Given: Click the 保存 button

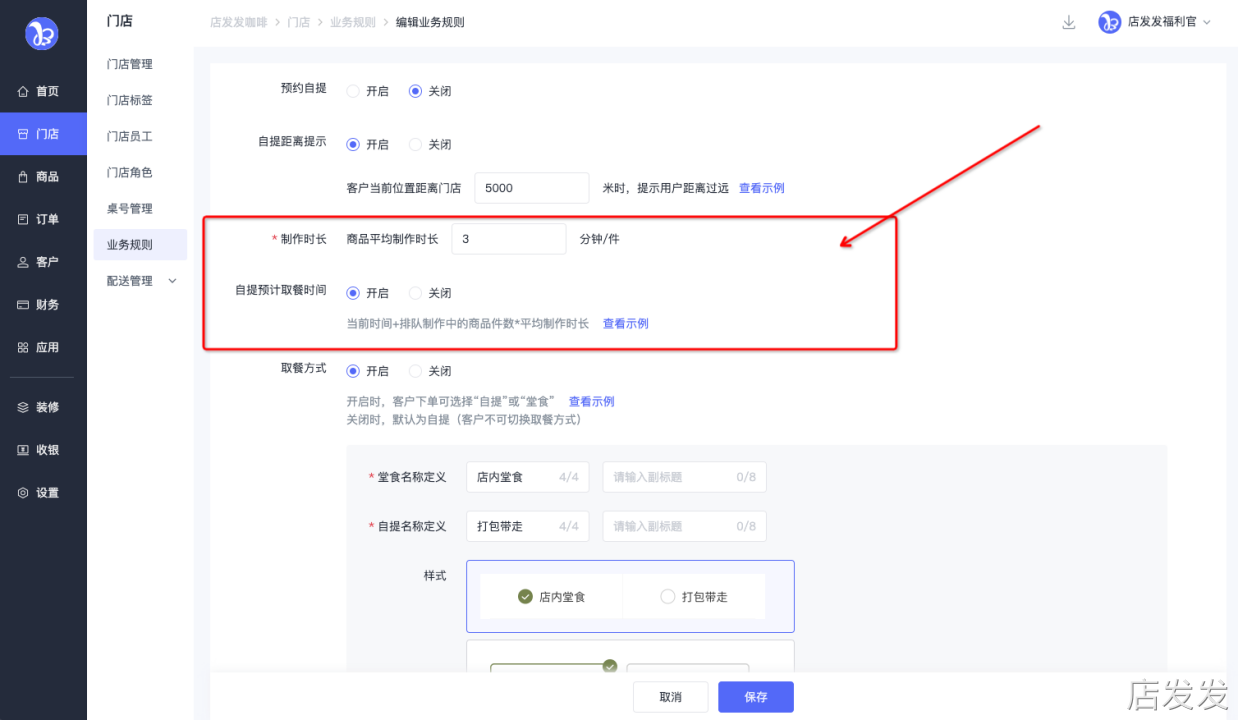Looking at the screenshot, I should click(x=756, y=697).
